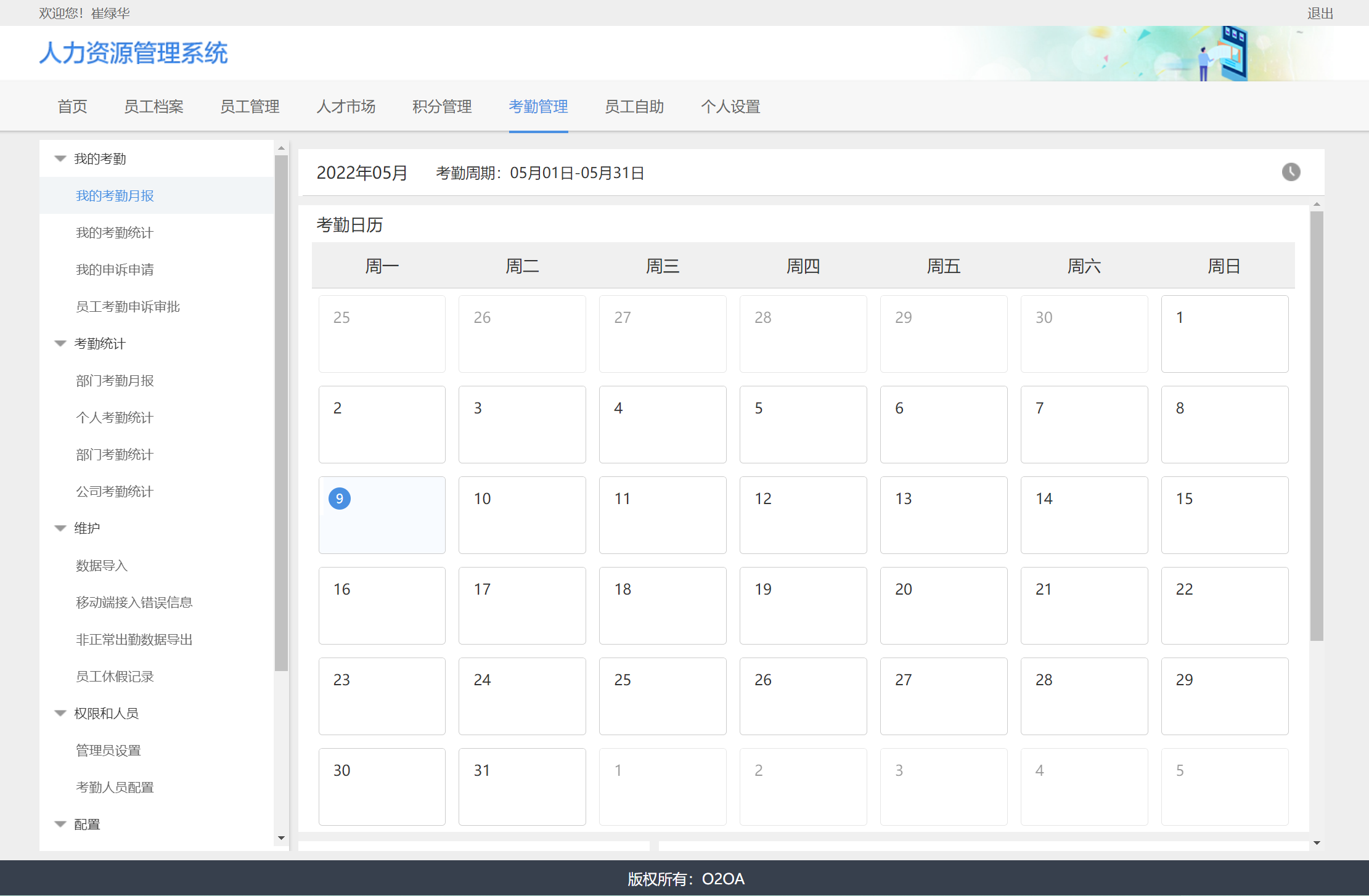Screen dimensions: 1369x896
Task: Select highlighted day 9 in calendar
Action: tap(340, 499)
